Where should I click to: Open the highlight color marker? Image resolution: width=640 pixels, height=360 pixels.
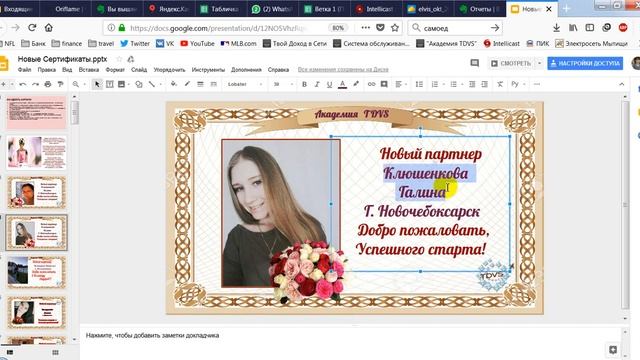(x=356, y=84)
